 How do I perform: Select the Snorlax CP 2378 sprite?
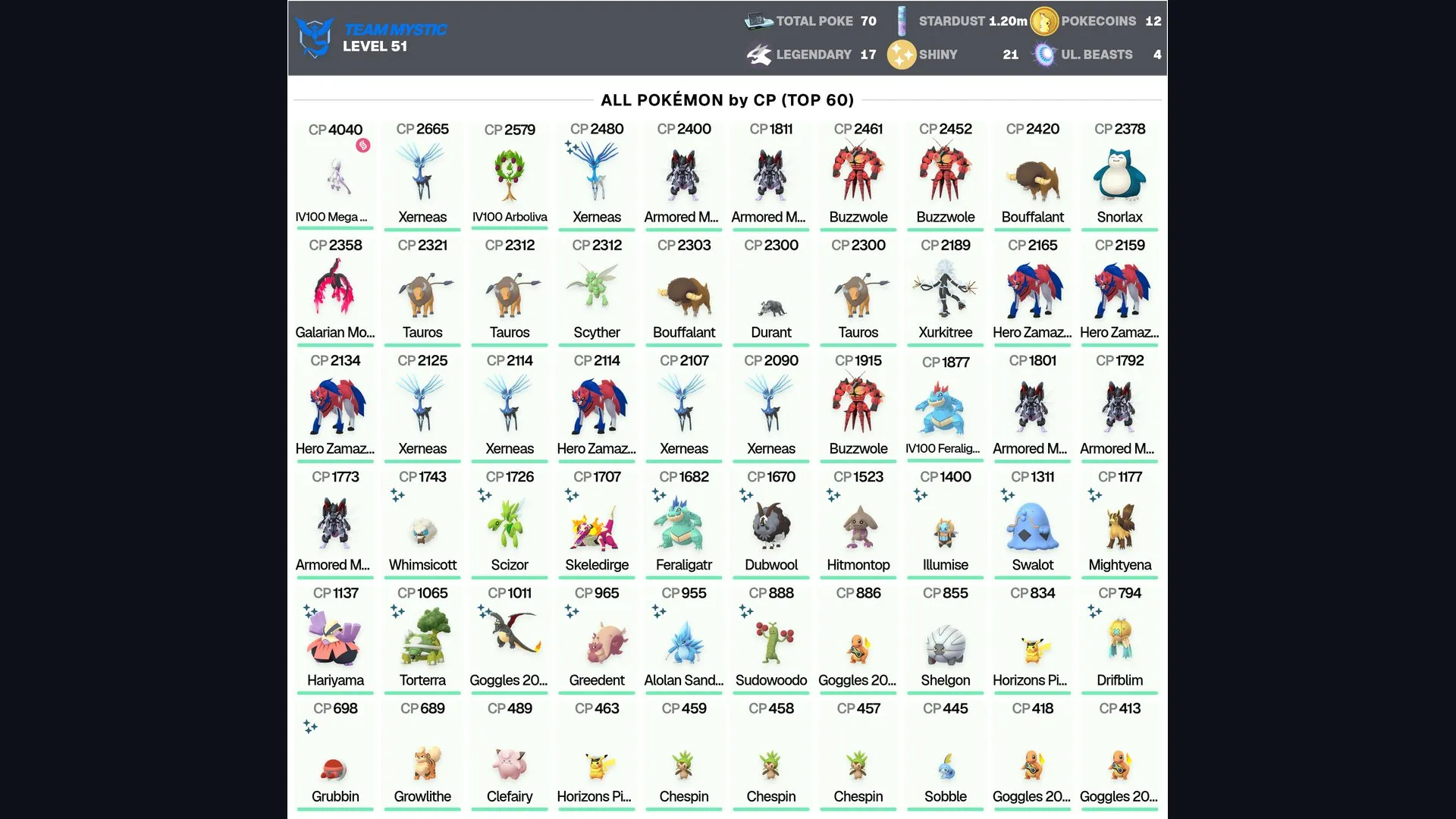click(1119, 174)
